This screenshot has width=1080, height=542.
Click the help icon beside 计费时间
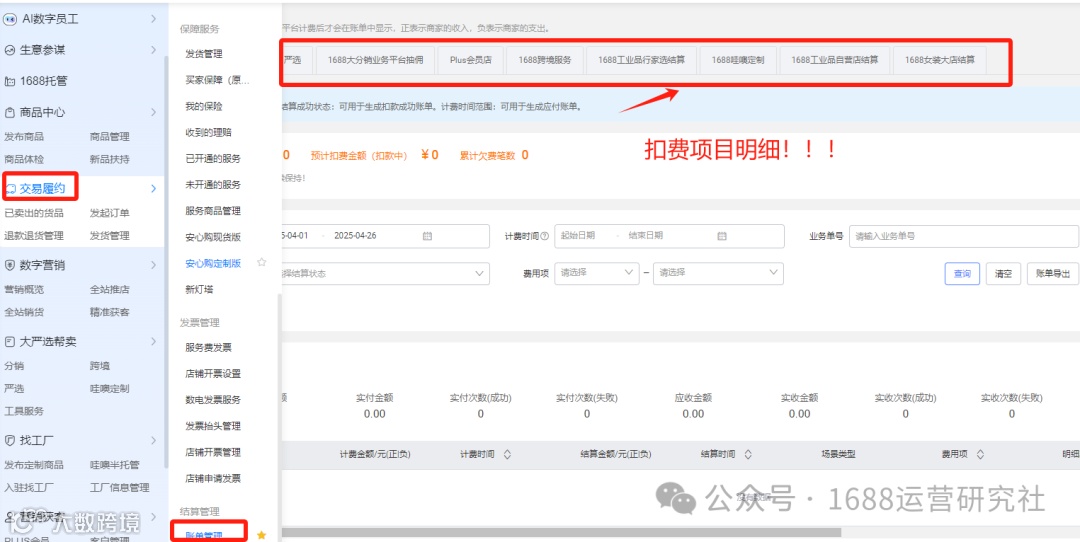pos(545,236)
